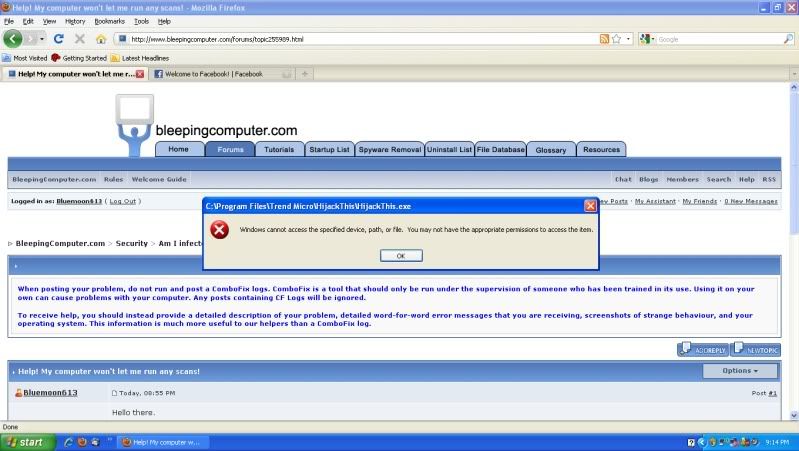Click the bleepingcomputer.com logo figure

click(135, 124)
